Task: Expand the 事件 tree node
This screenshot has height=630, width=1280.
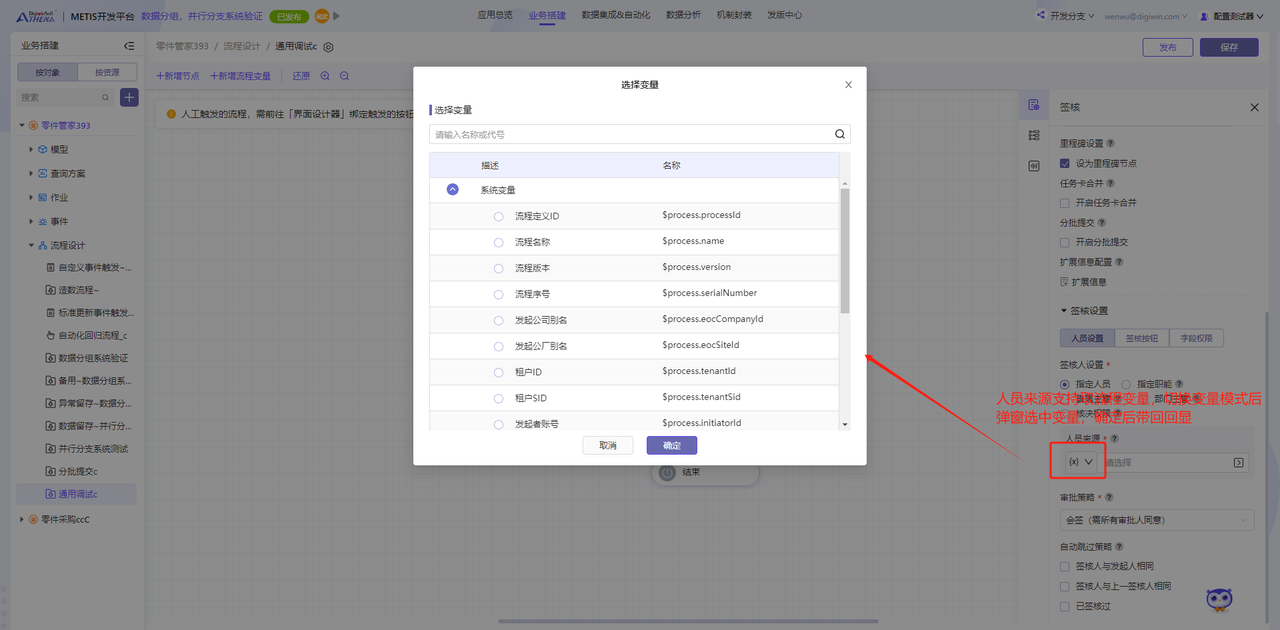Action: point(31,221)
